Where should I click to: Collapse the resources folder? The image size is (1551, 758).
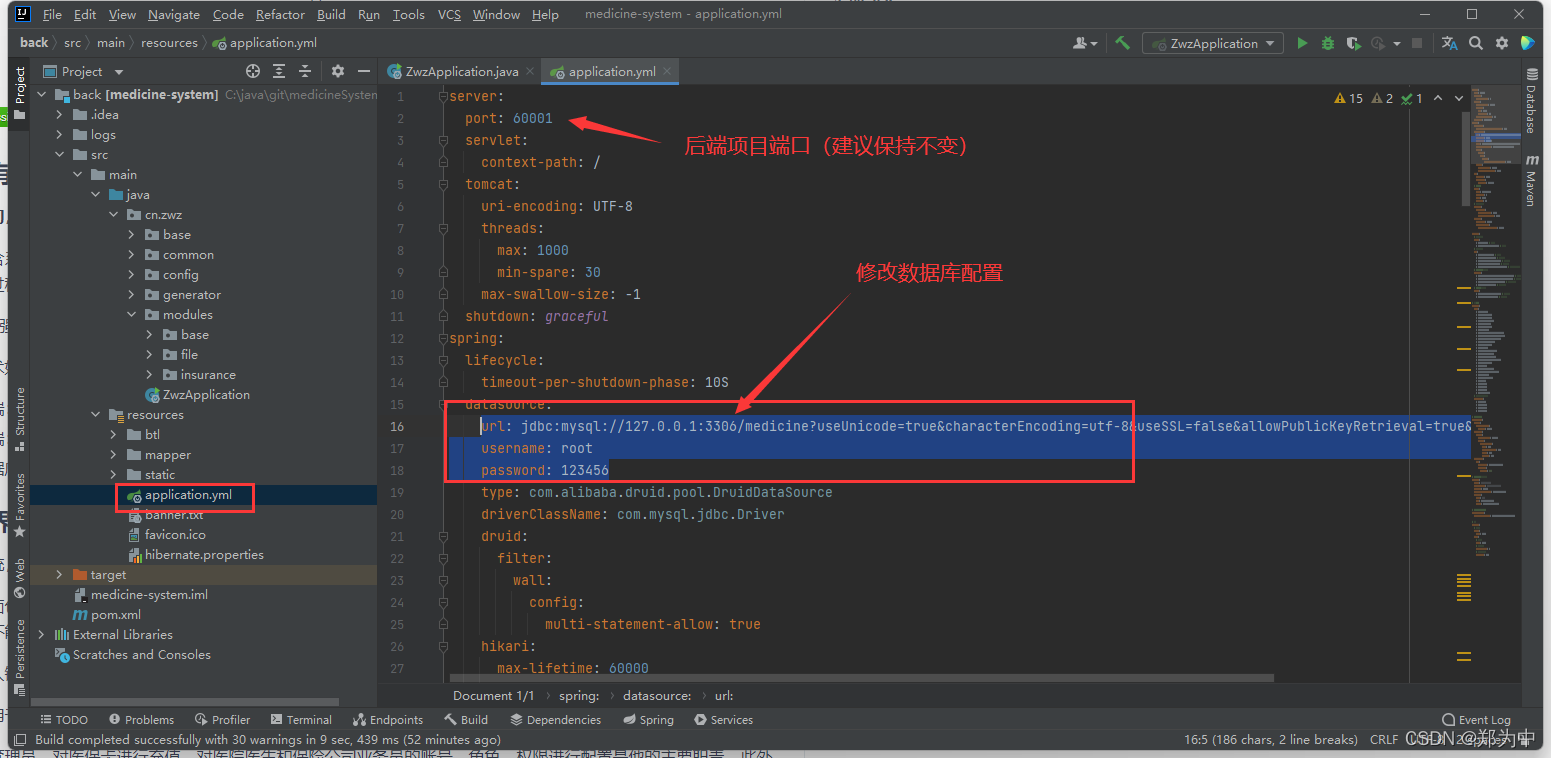tap(96, 414)
